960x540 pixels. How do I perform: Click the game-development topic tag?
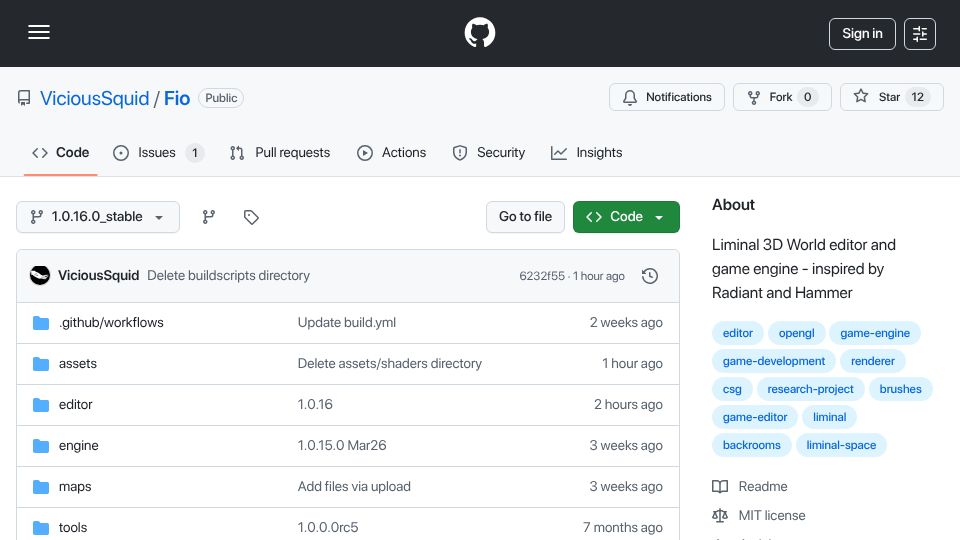(774, 361)
